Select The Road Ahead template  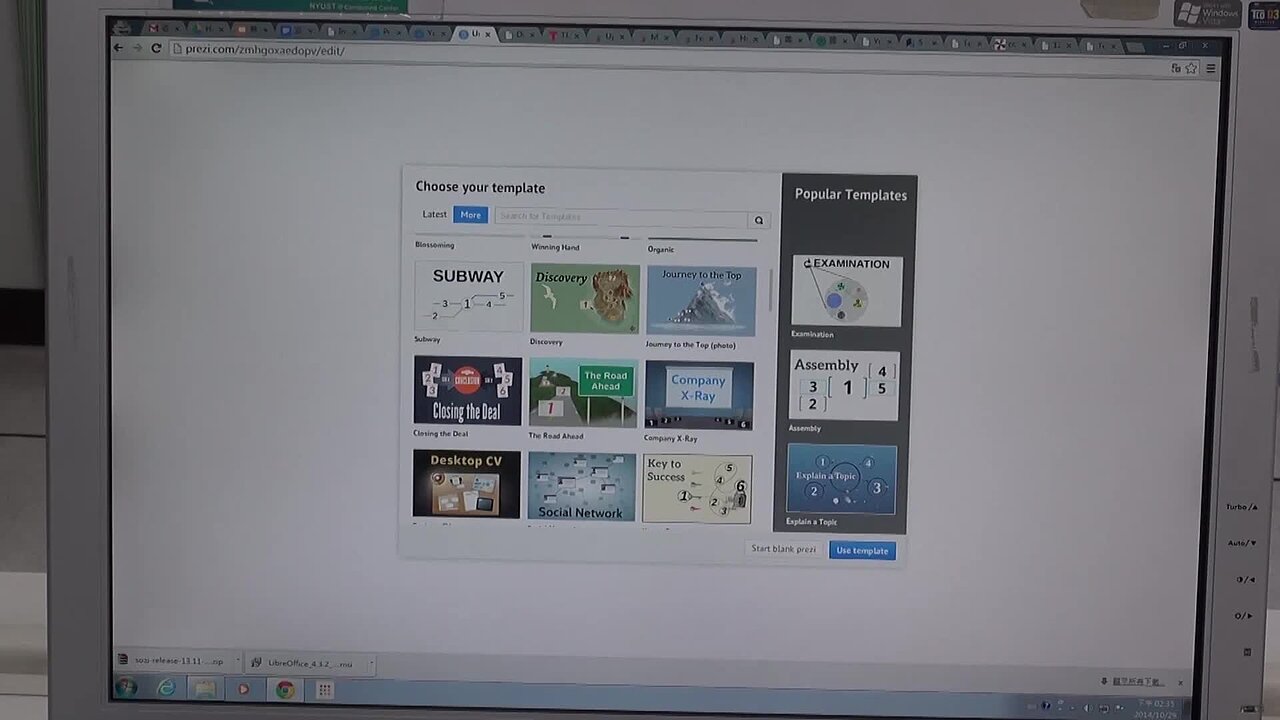pyautogui.click(x=583, y=393)
